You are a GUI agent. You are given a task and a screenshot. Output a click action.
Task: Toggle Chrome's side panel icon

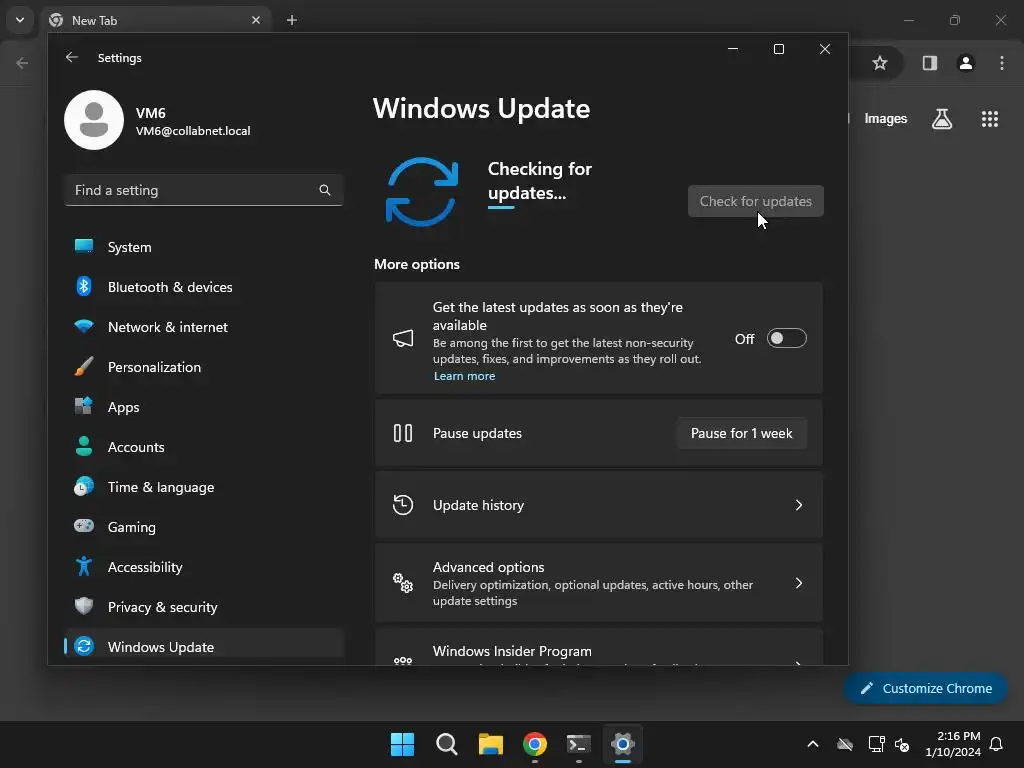click(x=929, y=63)
